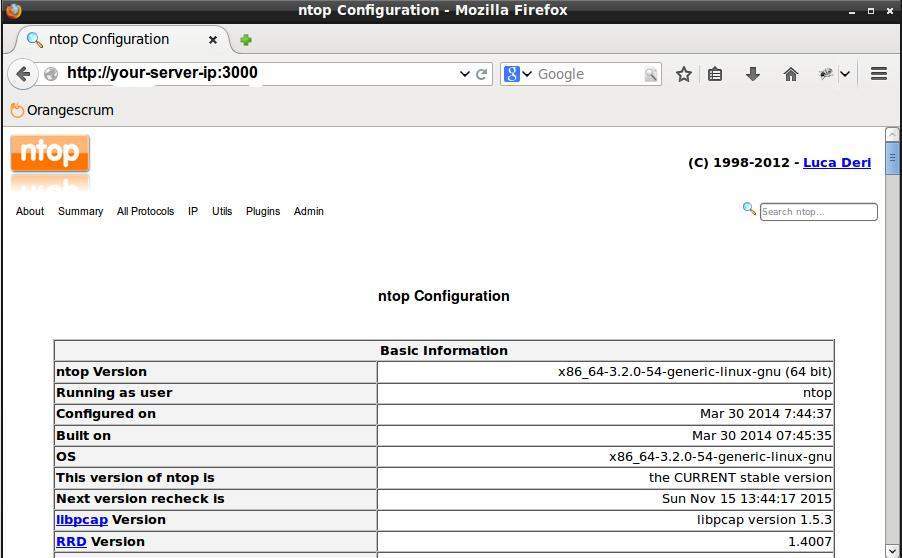902x558 pixels.
Task: Click the scrollbar down arrow
Action: (892, 551)
